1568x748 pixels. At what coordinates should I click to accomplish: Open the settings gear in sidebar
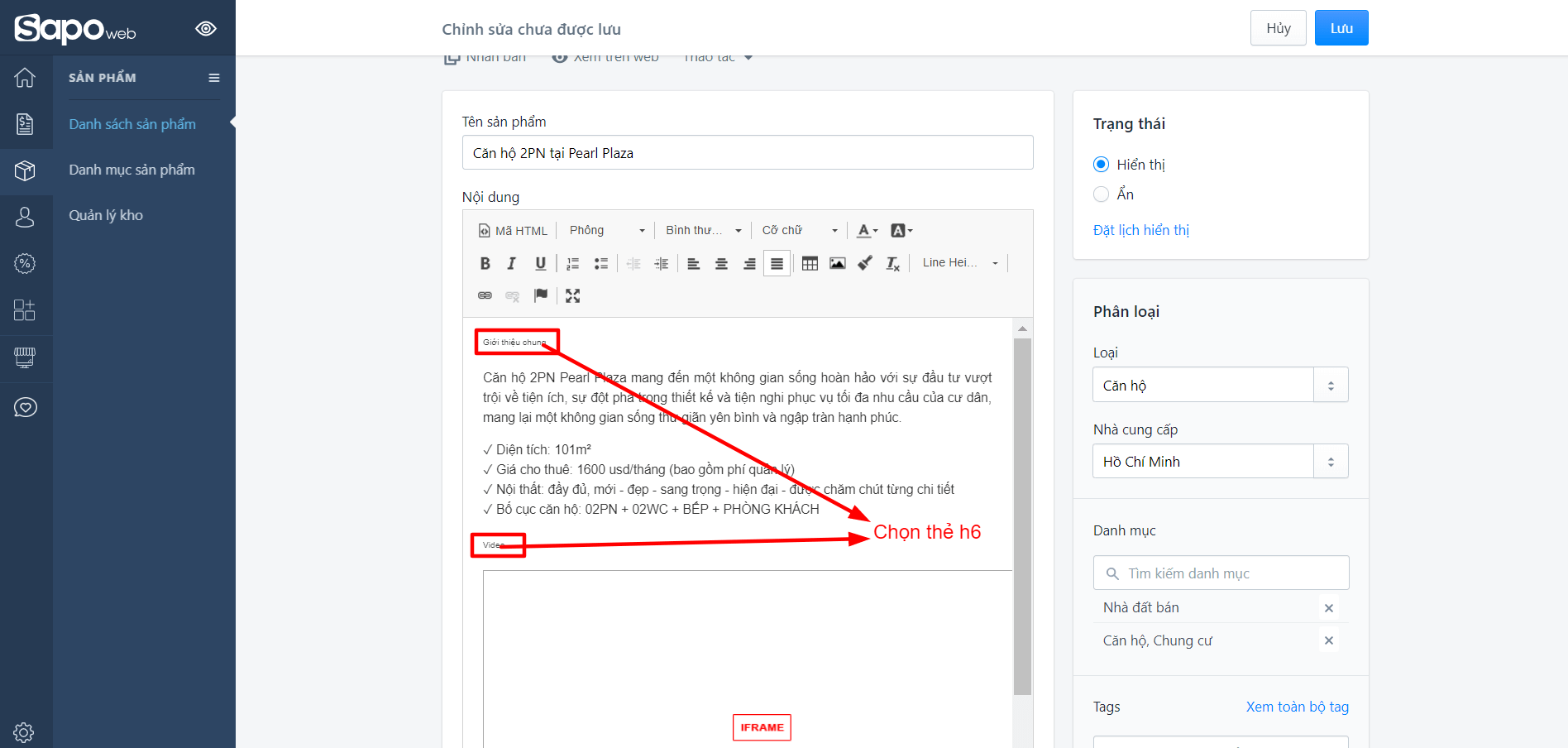tap(24, 732)
